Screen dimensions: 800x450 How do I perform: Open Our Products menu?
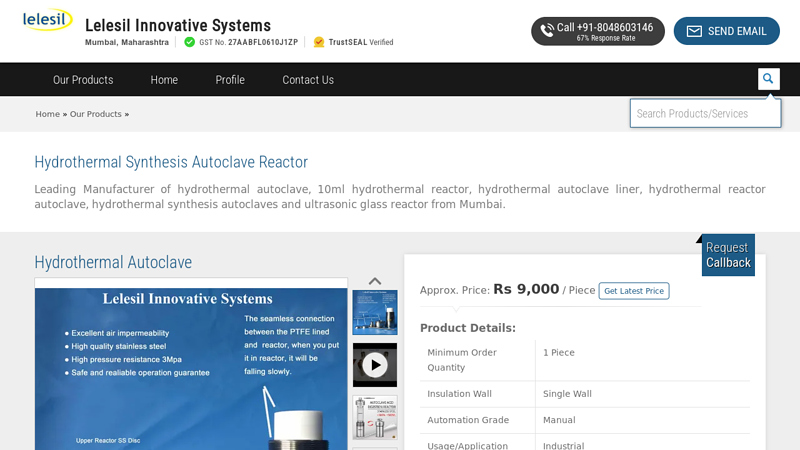(83, 80)
